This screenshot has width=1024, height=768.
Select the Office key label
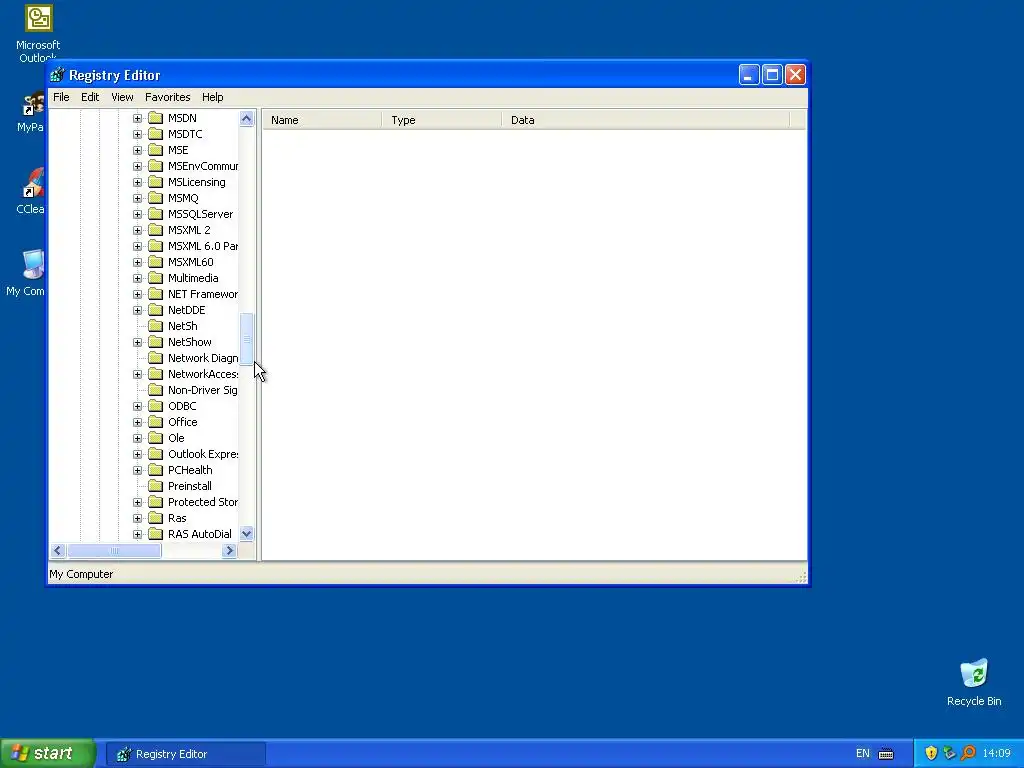pyautogui.click(x=183, y=422)
